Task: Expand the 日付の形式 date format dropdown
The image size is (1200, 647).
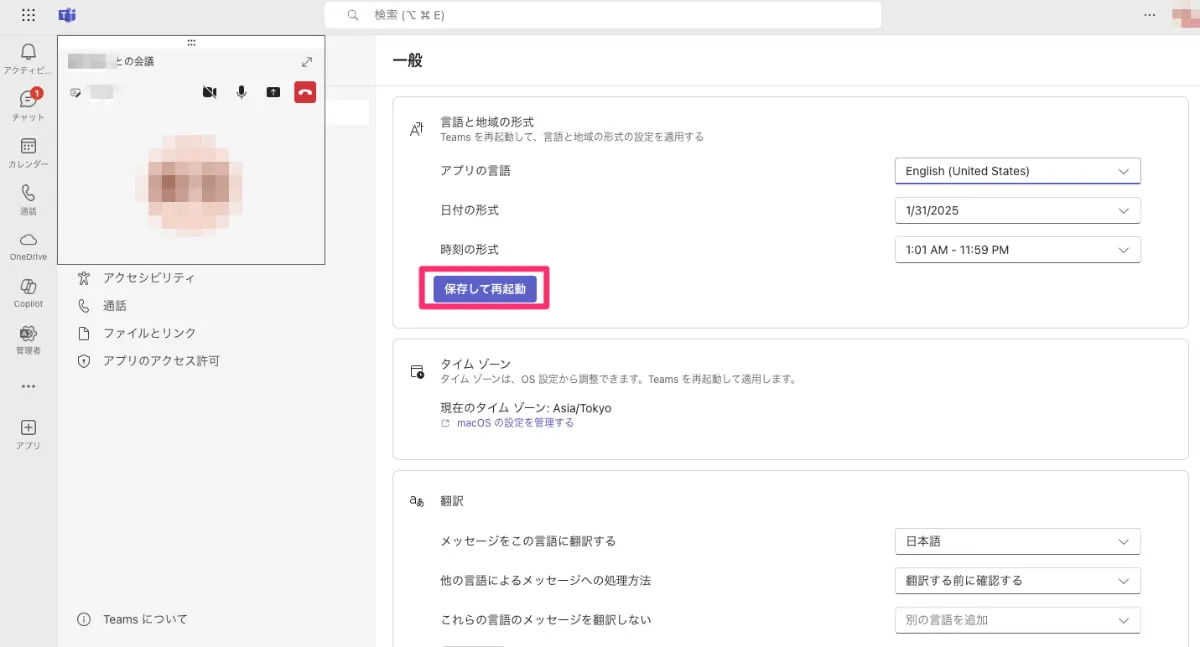Action: click(x=1017, y=210)
